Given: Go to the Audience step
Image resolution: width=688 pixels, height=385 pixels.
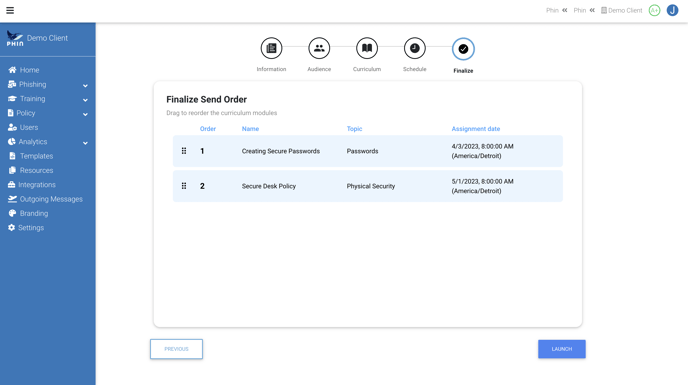Looking at the screenshot, I should pyautogui.click(x=319, y=48).
